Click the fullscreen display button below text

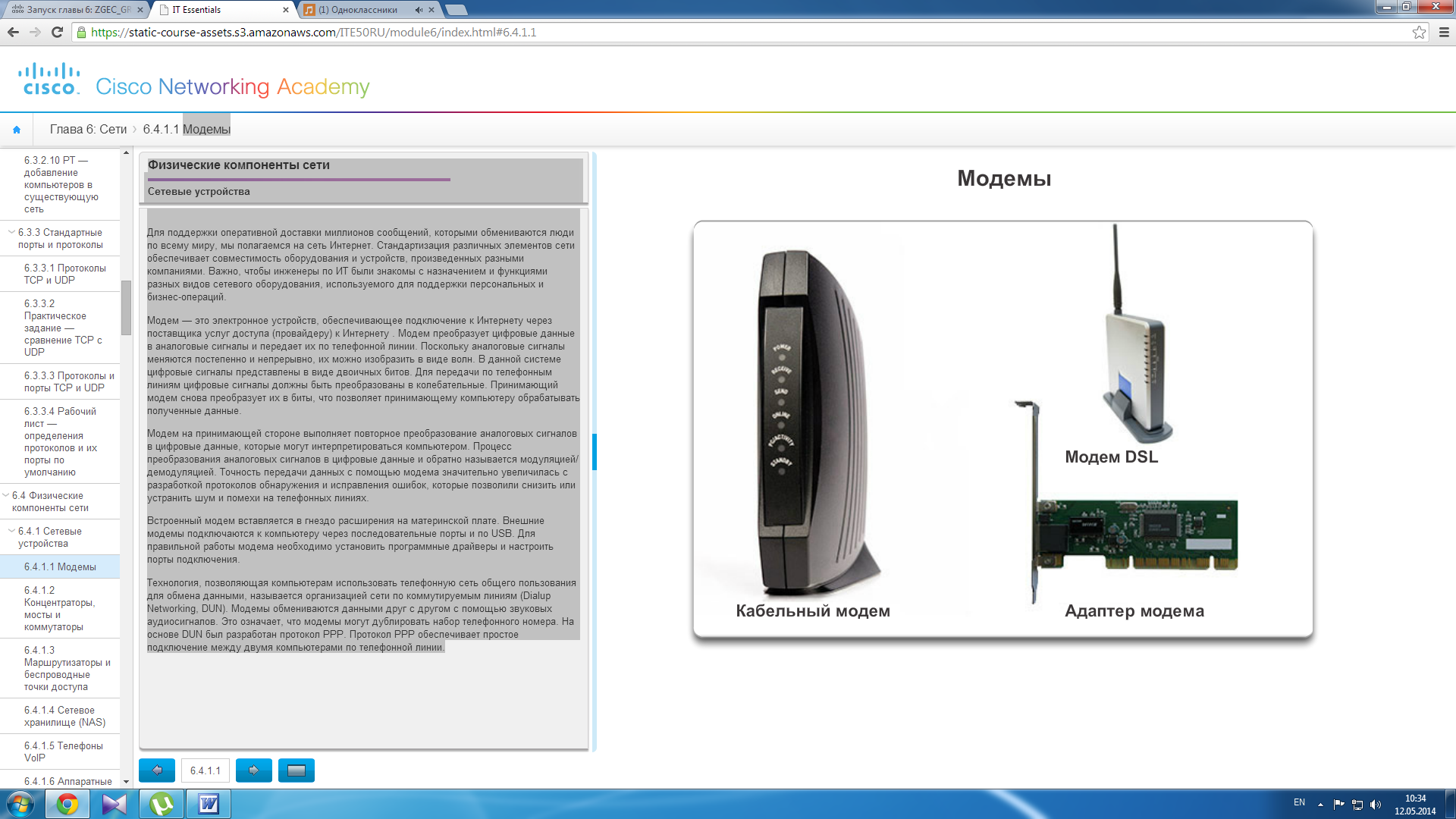point(296,770)
